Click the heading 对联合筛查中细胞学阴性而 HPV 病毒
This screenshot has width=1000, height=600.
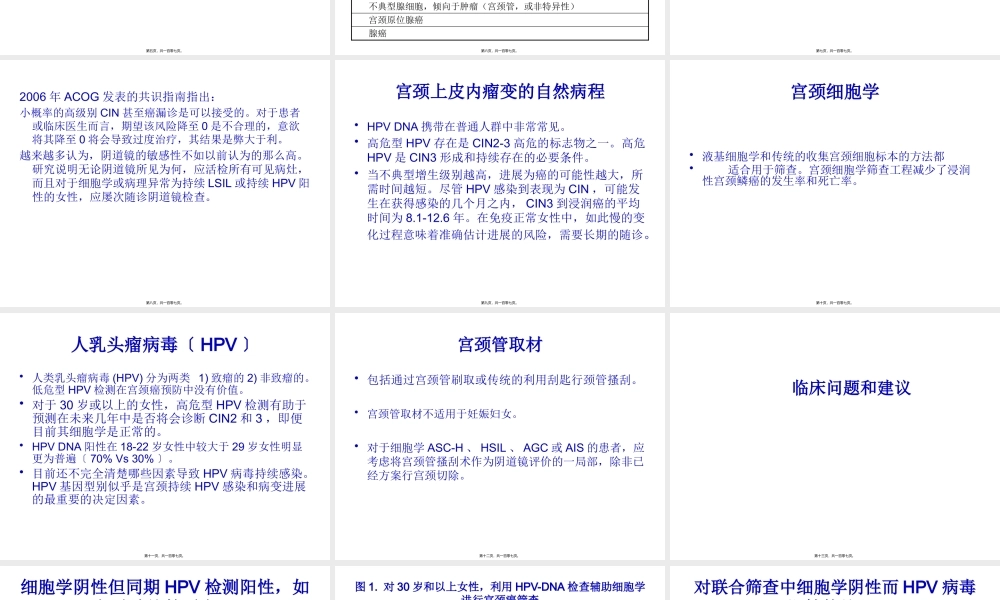click(833, 587)
